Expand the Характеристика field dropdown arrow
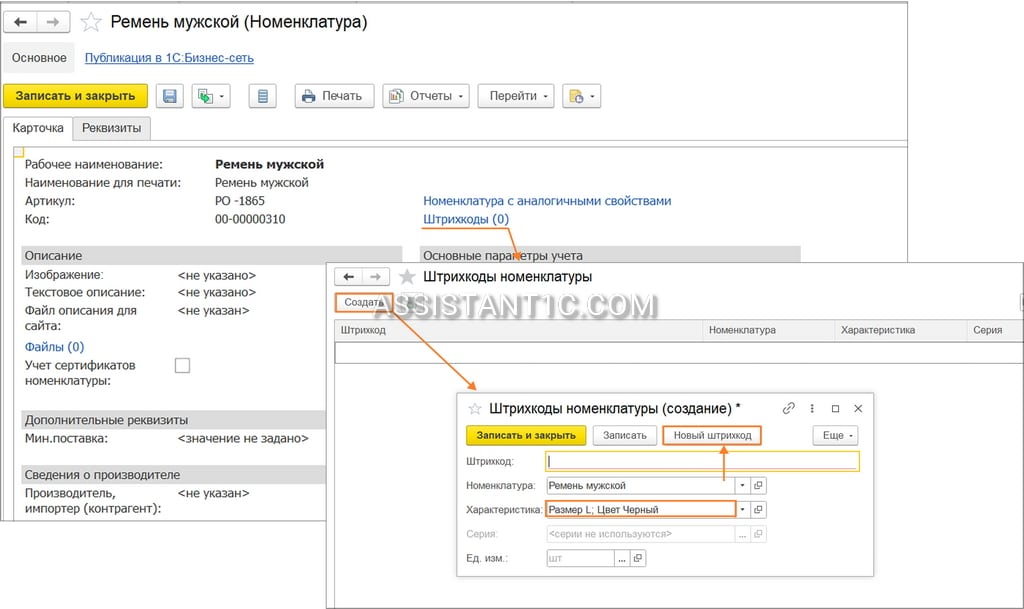Viewport: 1024px width, 609px height. tap(743, 510)
